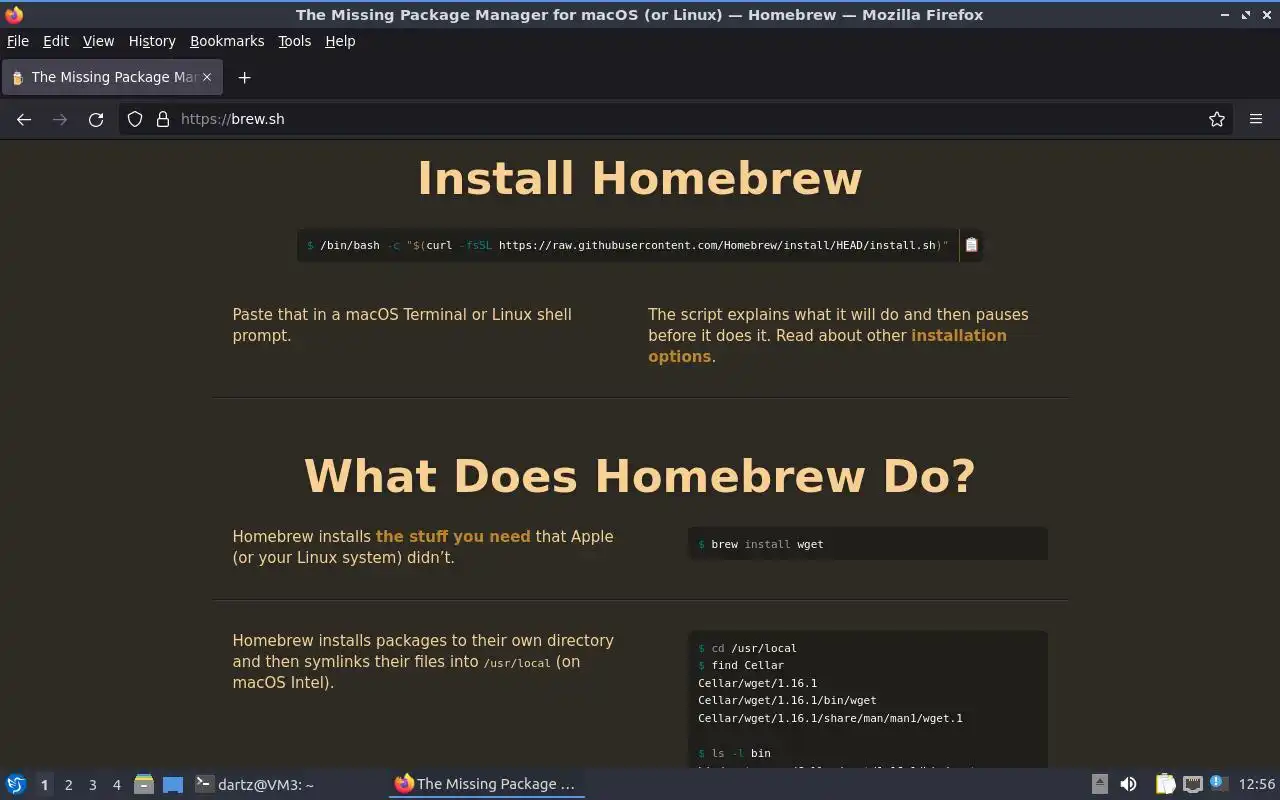1280x800 pixels.
Task: Open removable media tray icon
Action: pos(1099,784)
